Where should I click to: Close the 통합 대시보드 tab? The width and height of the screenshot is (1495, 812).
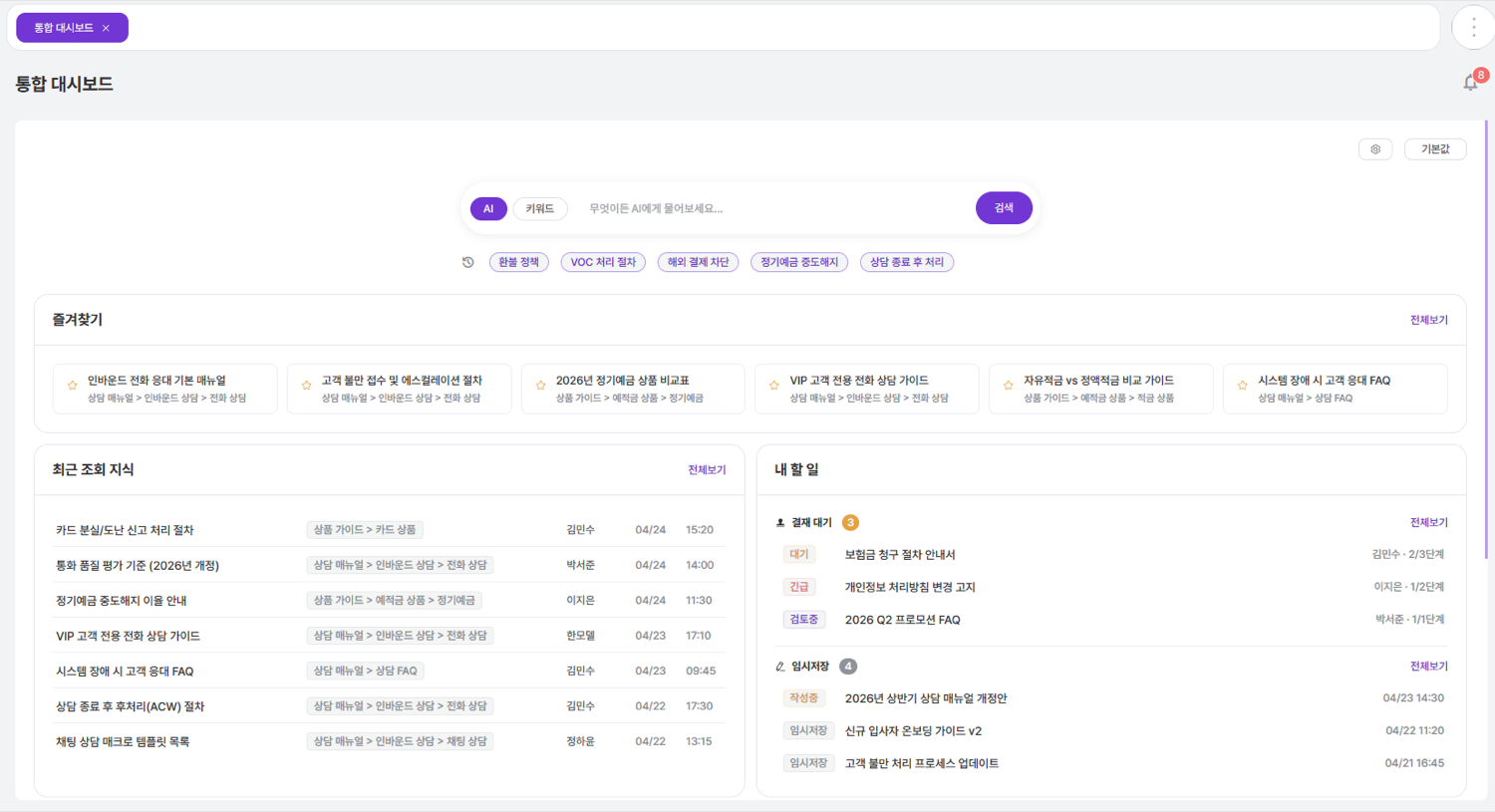coord(106,28)
